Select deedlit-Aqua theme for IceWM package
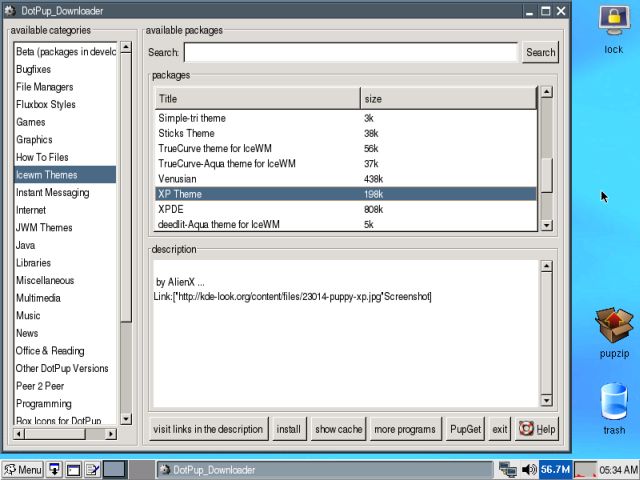This screenshot has width=640, height=480. pos(346,224)
